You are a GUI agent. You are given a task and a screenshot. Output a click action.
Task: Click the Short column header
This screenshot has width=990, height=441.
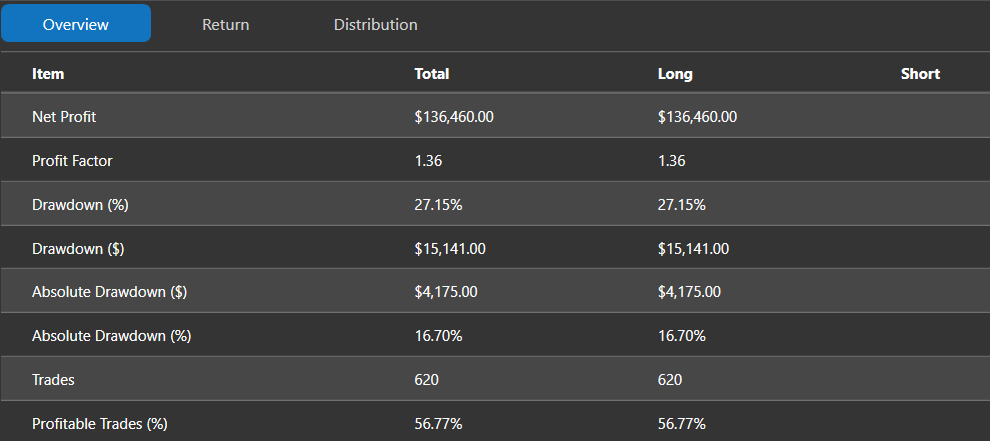[920, 74]
